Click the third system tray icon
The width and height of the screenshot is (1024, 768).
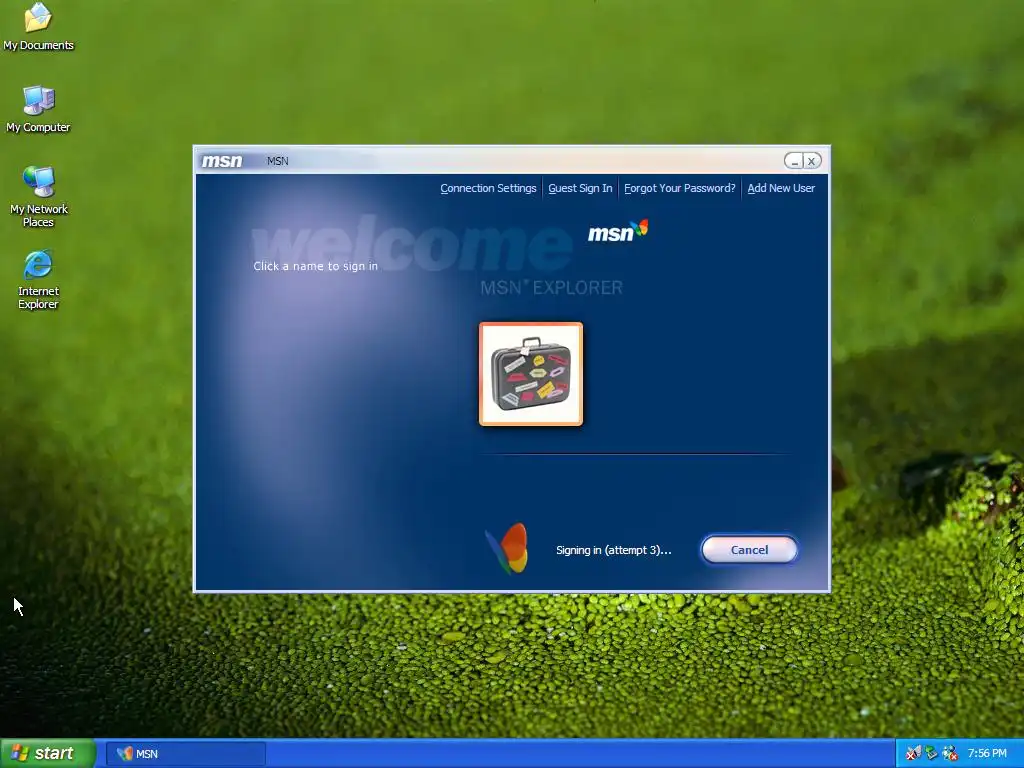[950, 754]
